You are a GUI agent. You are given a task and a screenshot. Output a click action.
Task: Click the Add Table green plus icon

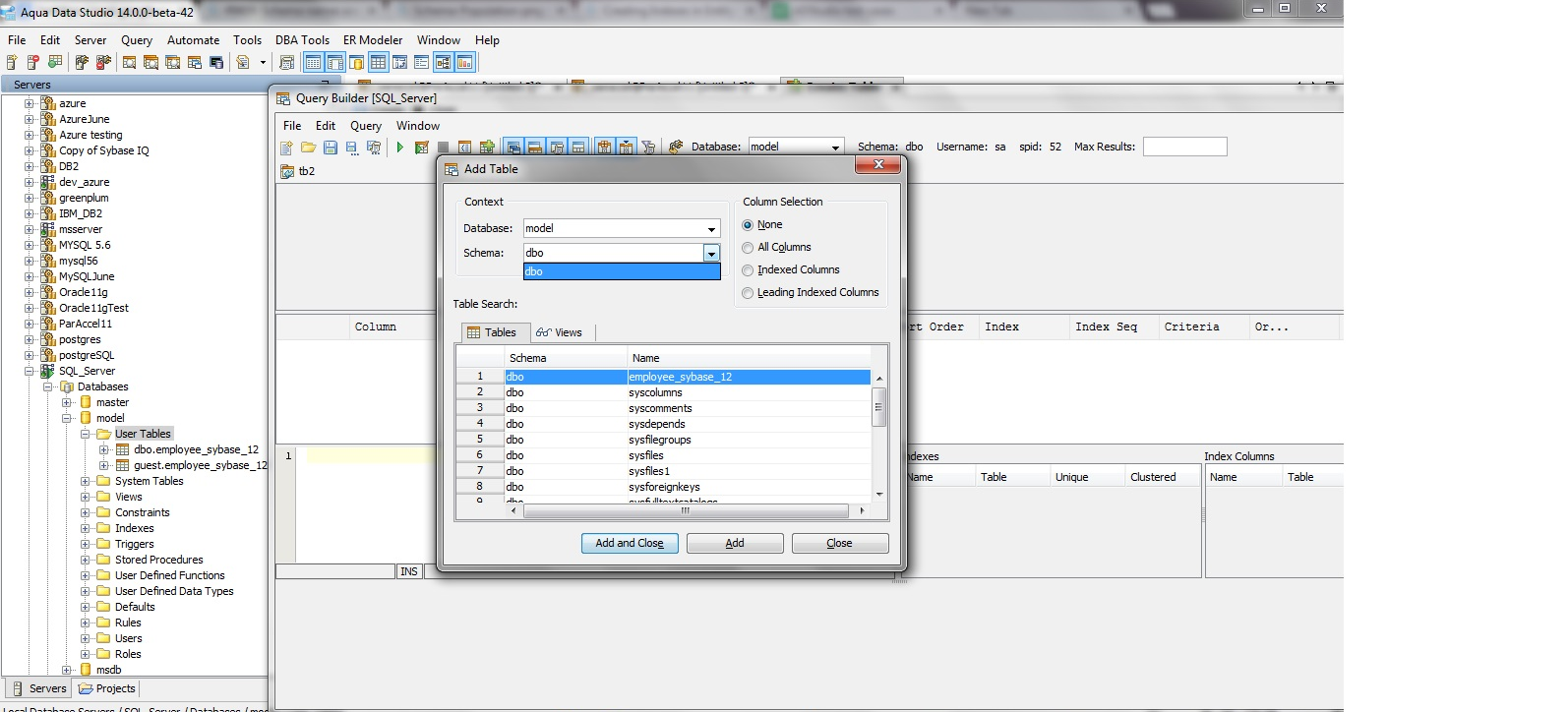coord(487,148)
